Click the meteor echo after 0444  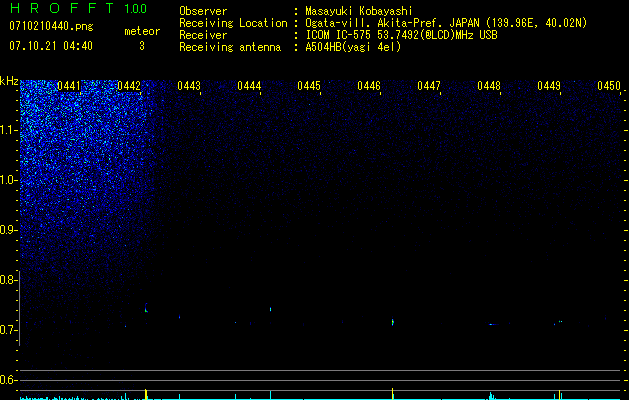[271, 309]
